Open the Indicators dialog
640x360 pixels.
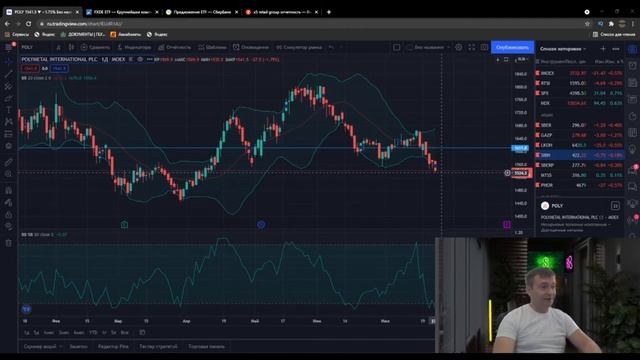coord(134,47)
